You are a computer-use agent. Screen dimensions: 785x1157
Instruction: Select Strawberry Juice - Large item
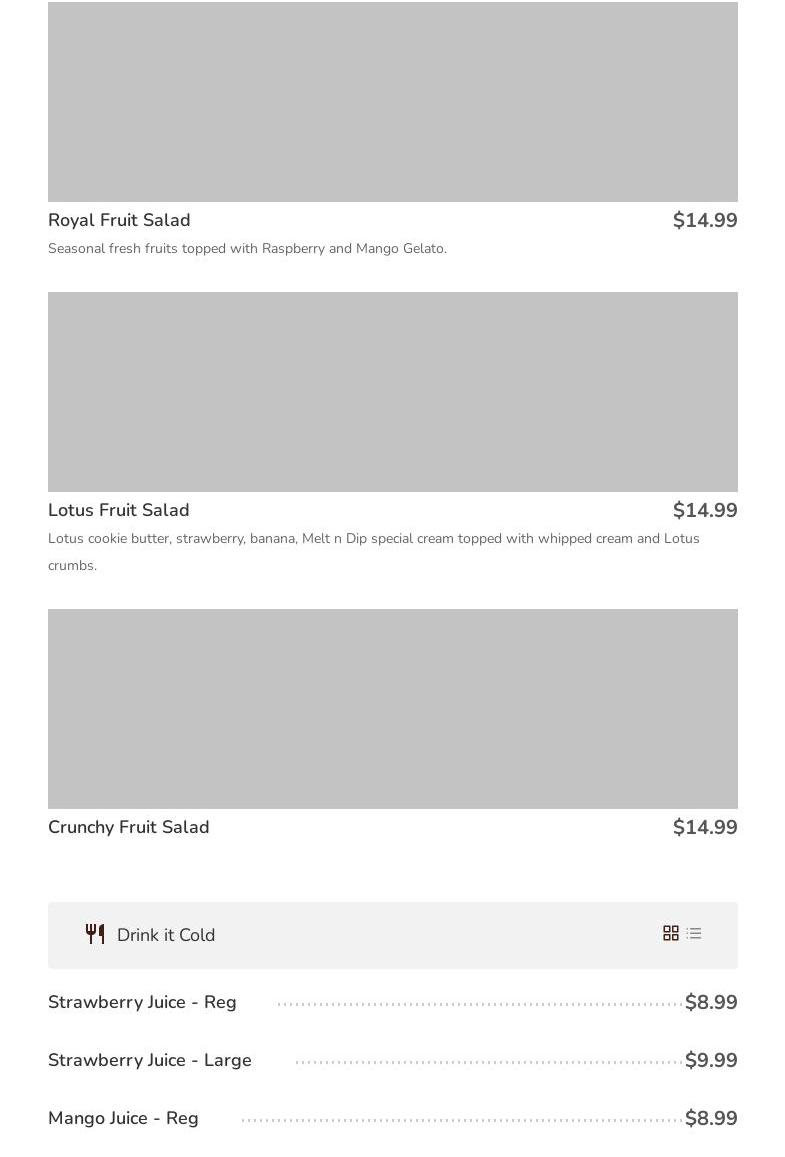point(150,1060)
